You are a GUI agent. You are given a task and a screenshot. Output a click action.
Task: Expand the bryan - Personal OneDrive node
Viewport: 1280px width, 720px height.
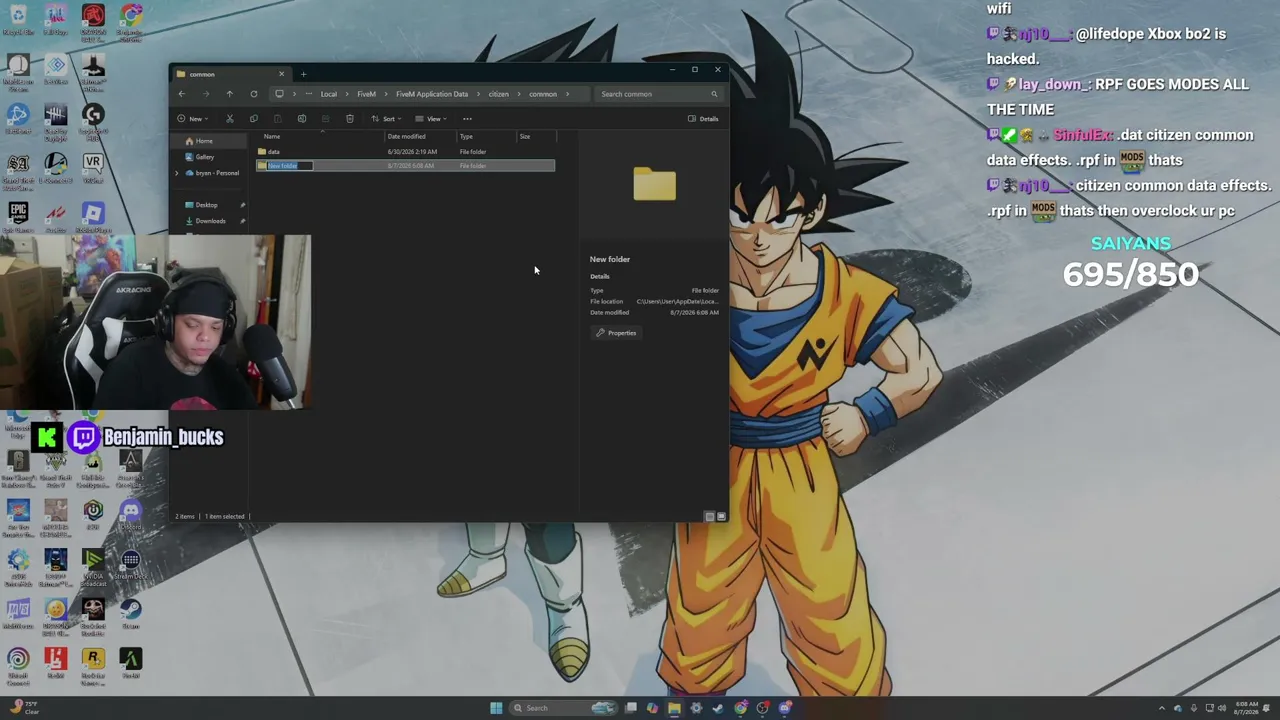(x=177, y=173)
